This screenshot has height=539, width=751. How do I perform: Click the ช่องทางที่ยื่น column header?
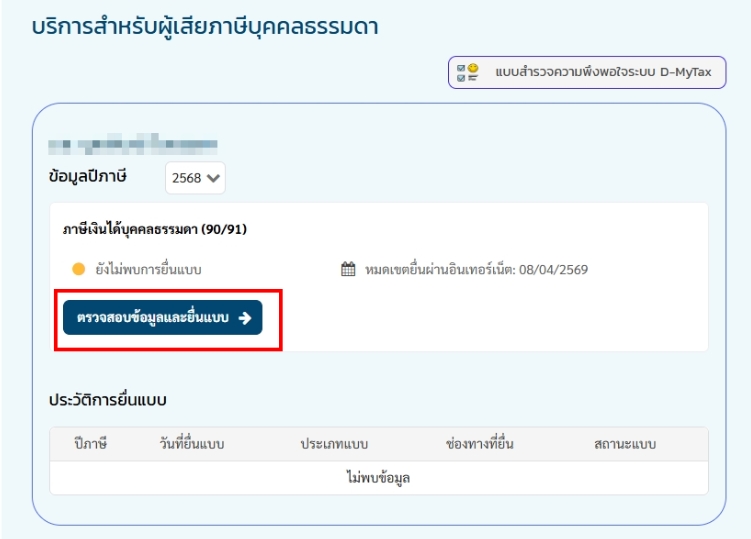[x=479, y=444]
